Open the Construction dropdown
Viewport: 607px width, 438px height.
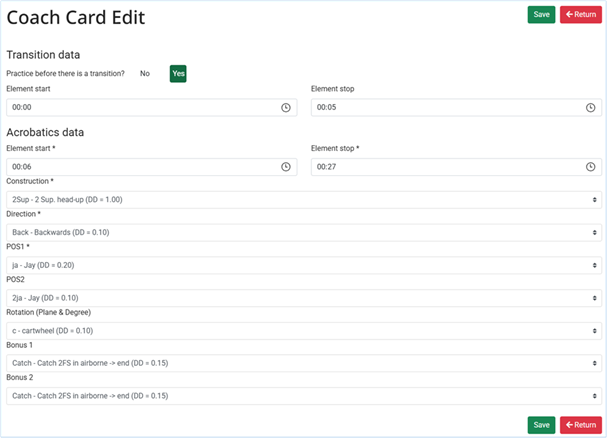pos(302,199)
